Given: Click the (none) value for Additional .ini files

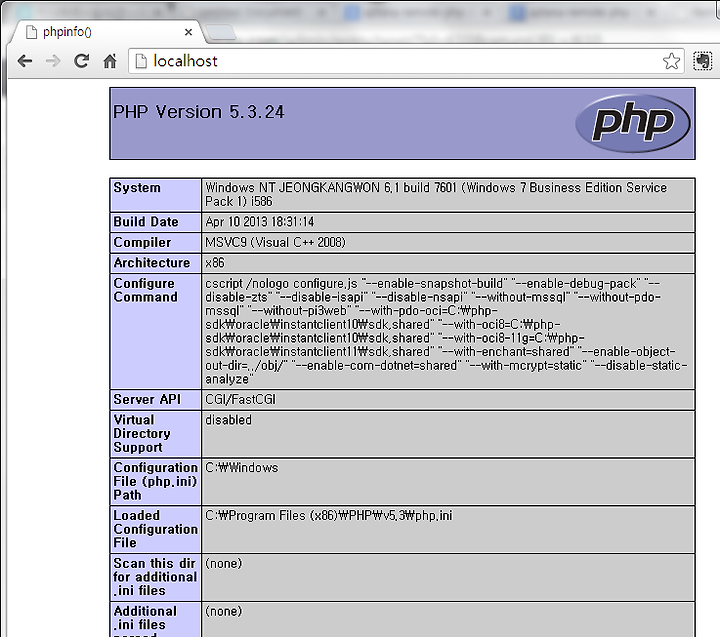Looking at the screenshot, I should 224,611.
